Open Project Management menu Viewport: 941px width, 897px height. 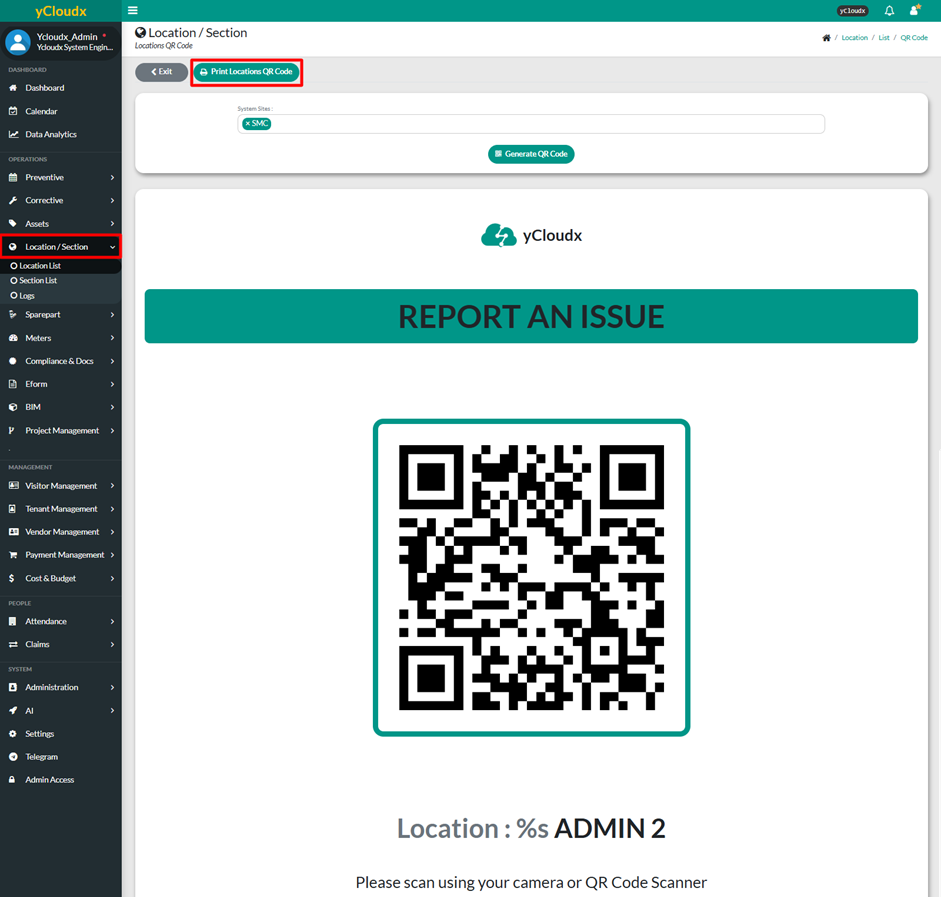61,431
